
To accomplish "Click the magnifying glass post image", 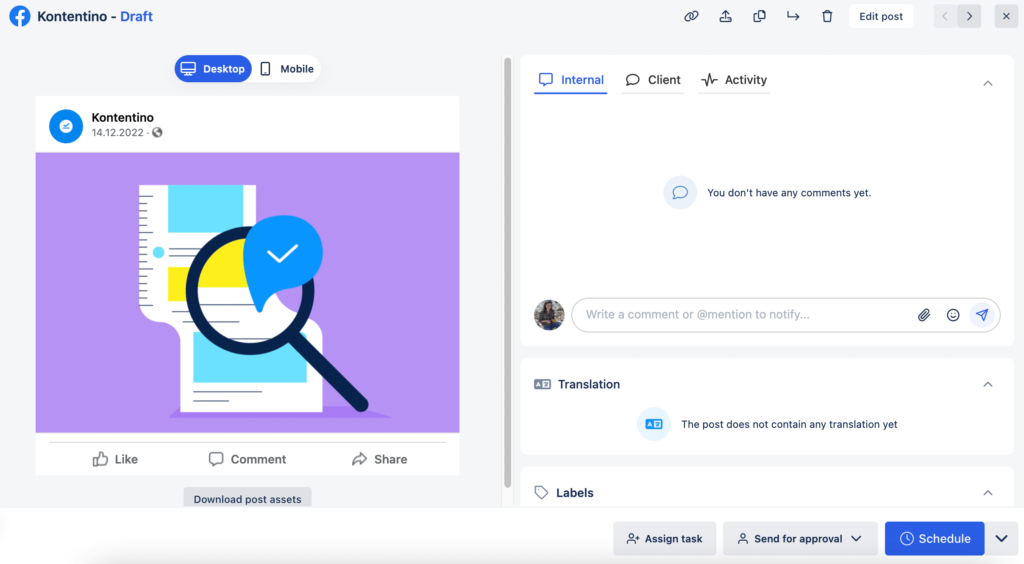I will [248, 292].
